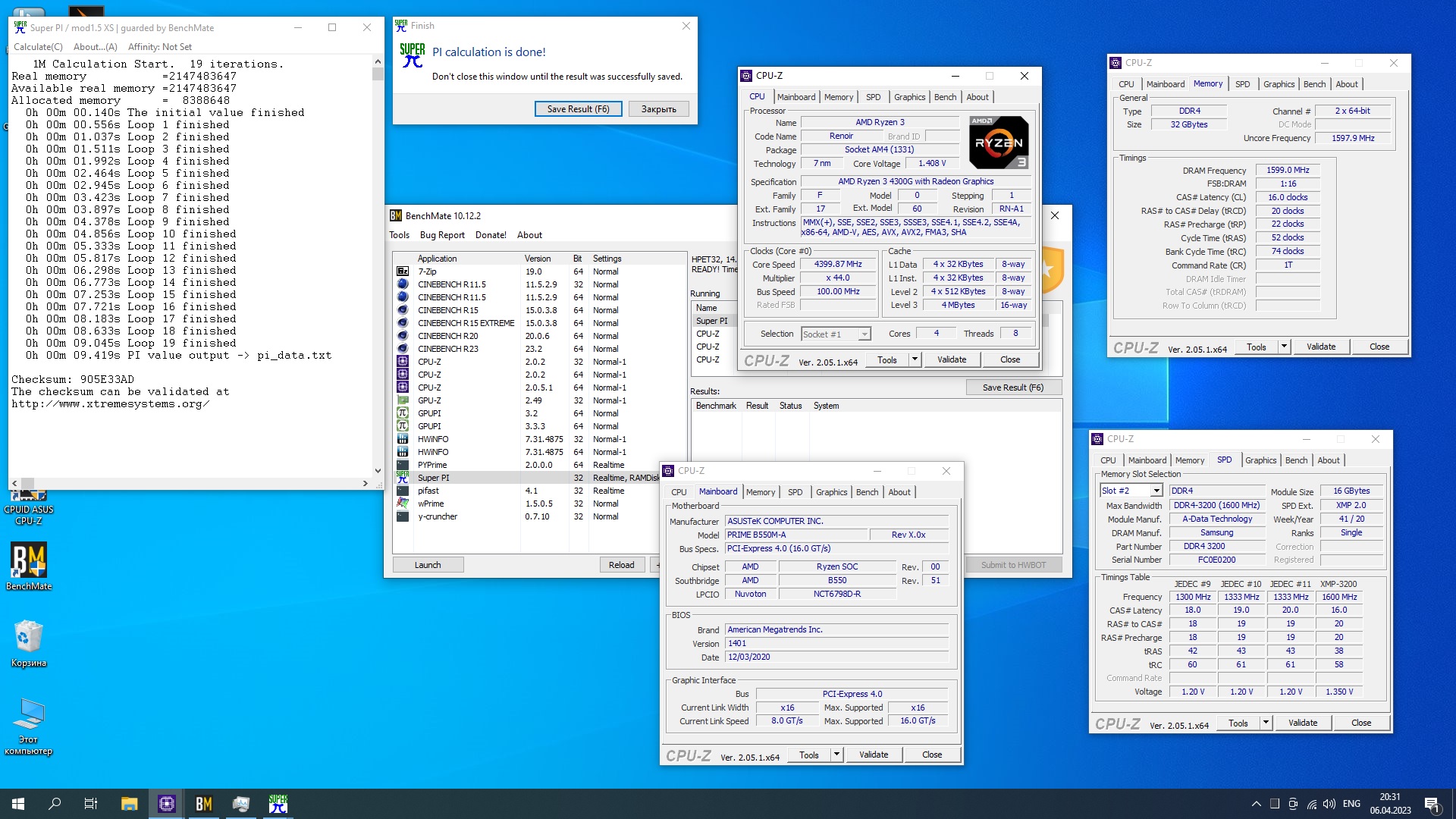The image size is (1456, 819).
Task: Open Donate! menu in BenchMate
Action: tap(491, 235)
